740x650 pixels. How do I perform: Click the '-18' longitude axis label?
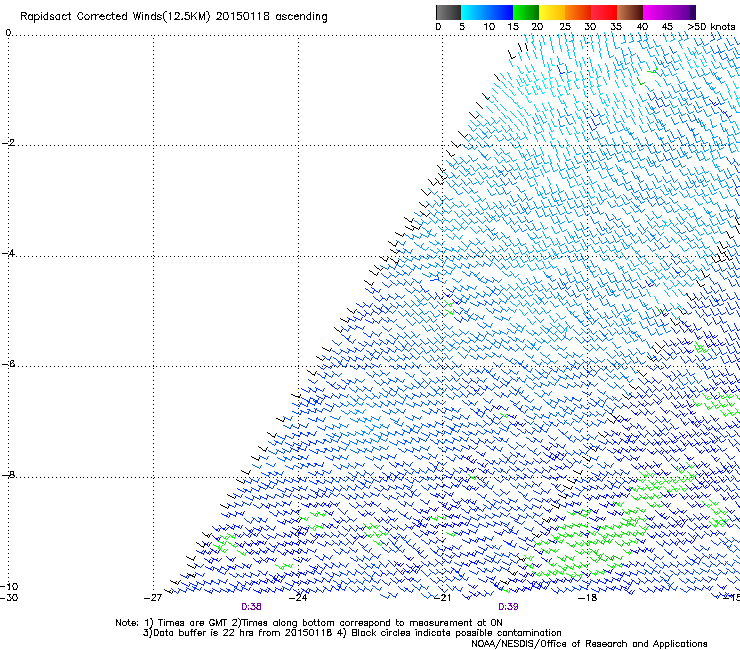point(588,598)
